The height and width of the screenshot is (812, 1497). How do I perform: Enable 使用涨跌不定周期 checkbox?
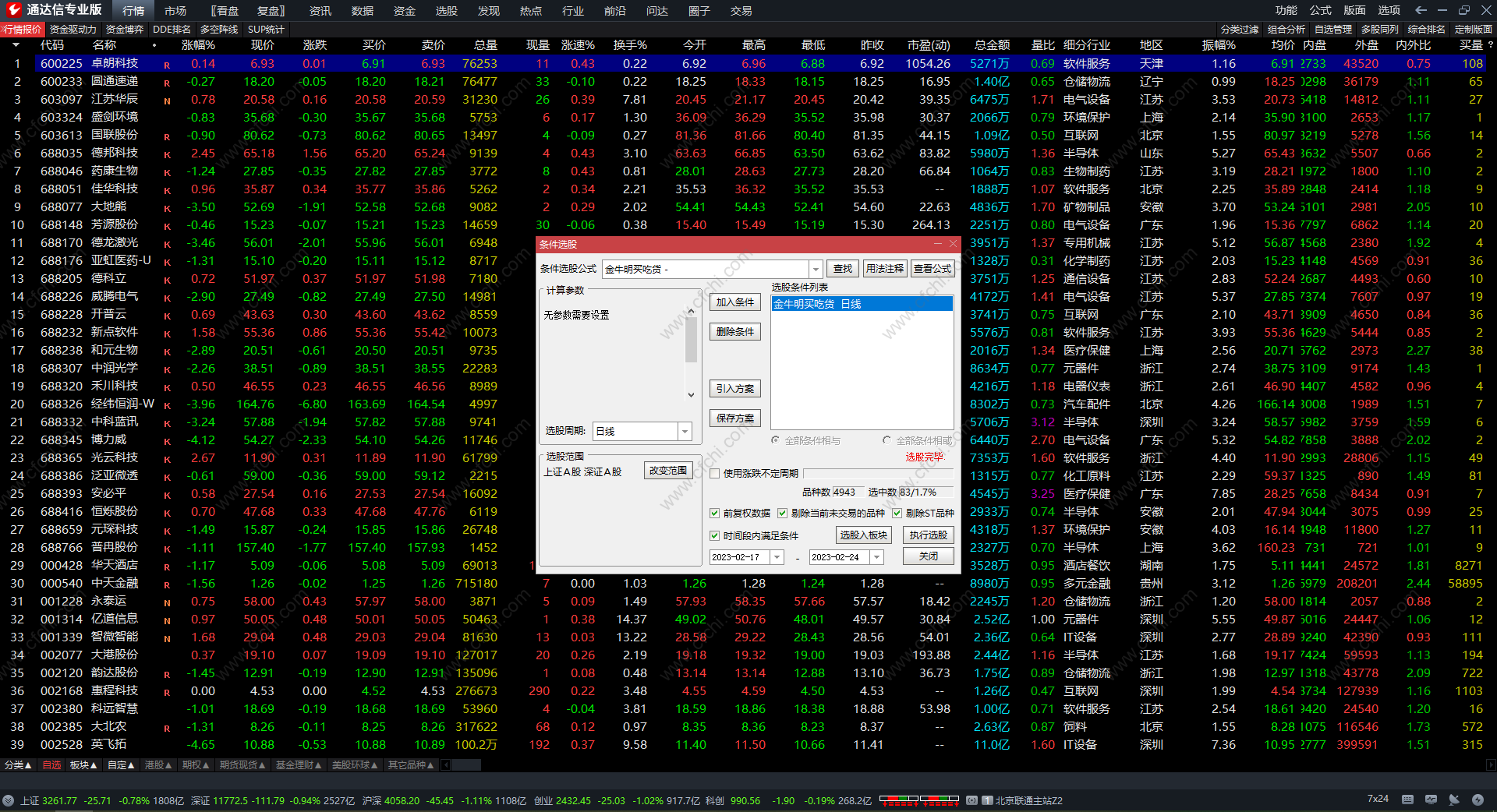pos(714,474)
